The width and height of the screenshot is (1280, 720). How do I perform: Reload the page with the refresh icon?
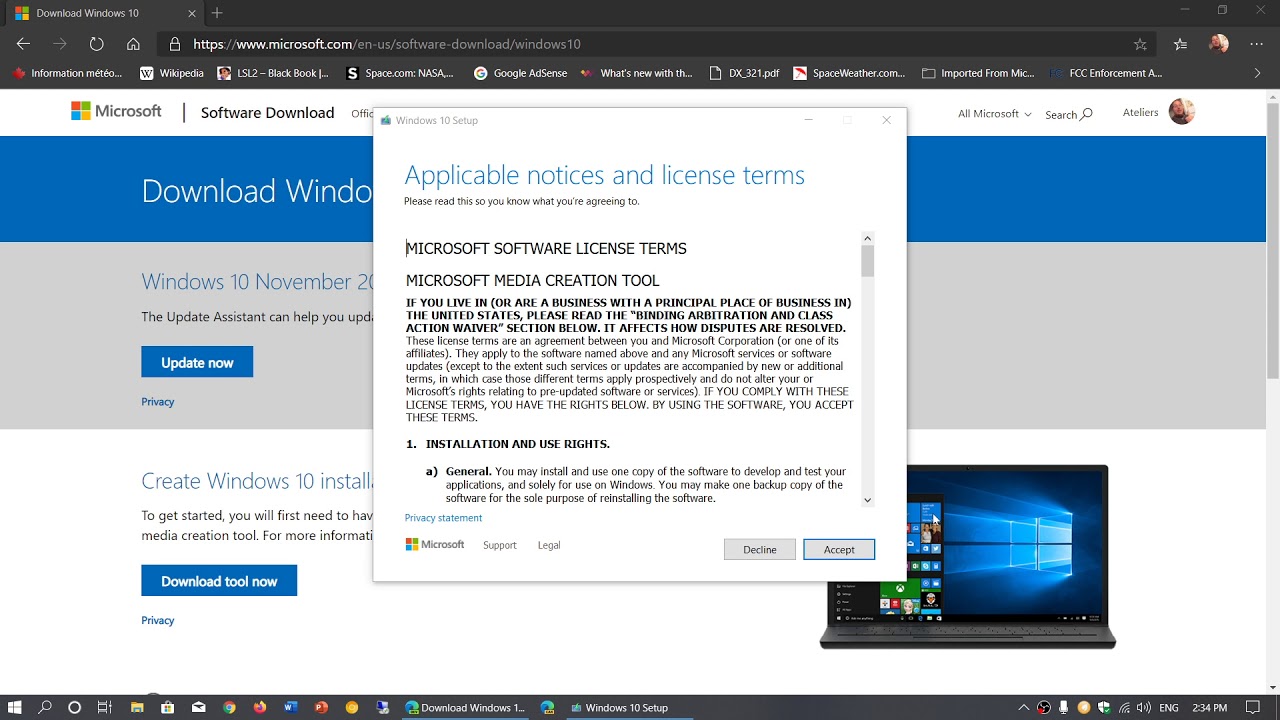(96, 44)
